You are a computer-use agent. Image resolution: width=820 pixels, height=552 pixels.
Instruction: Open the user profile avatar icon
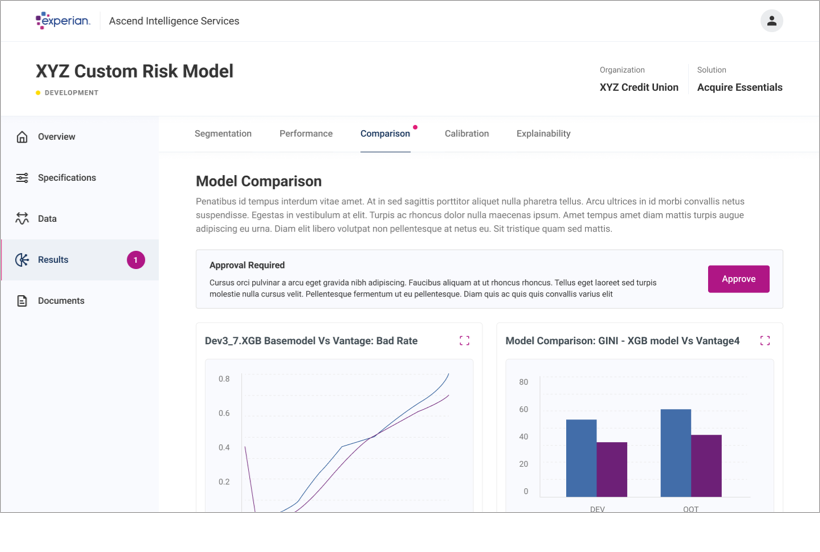pyautogui.click(x=771, y=21)
